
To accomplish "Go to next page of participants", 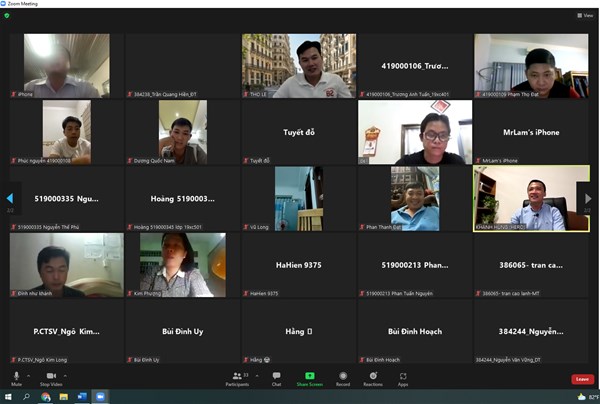I will click(x=588, y=199).
